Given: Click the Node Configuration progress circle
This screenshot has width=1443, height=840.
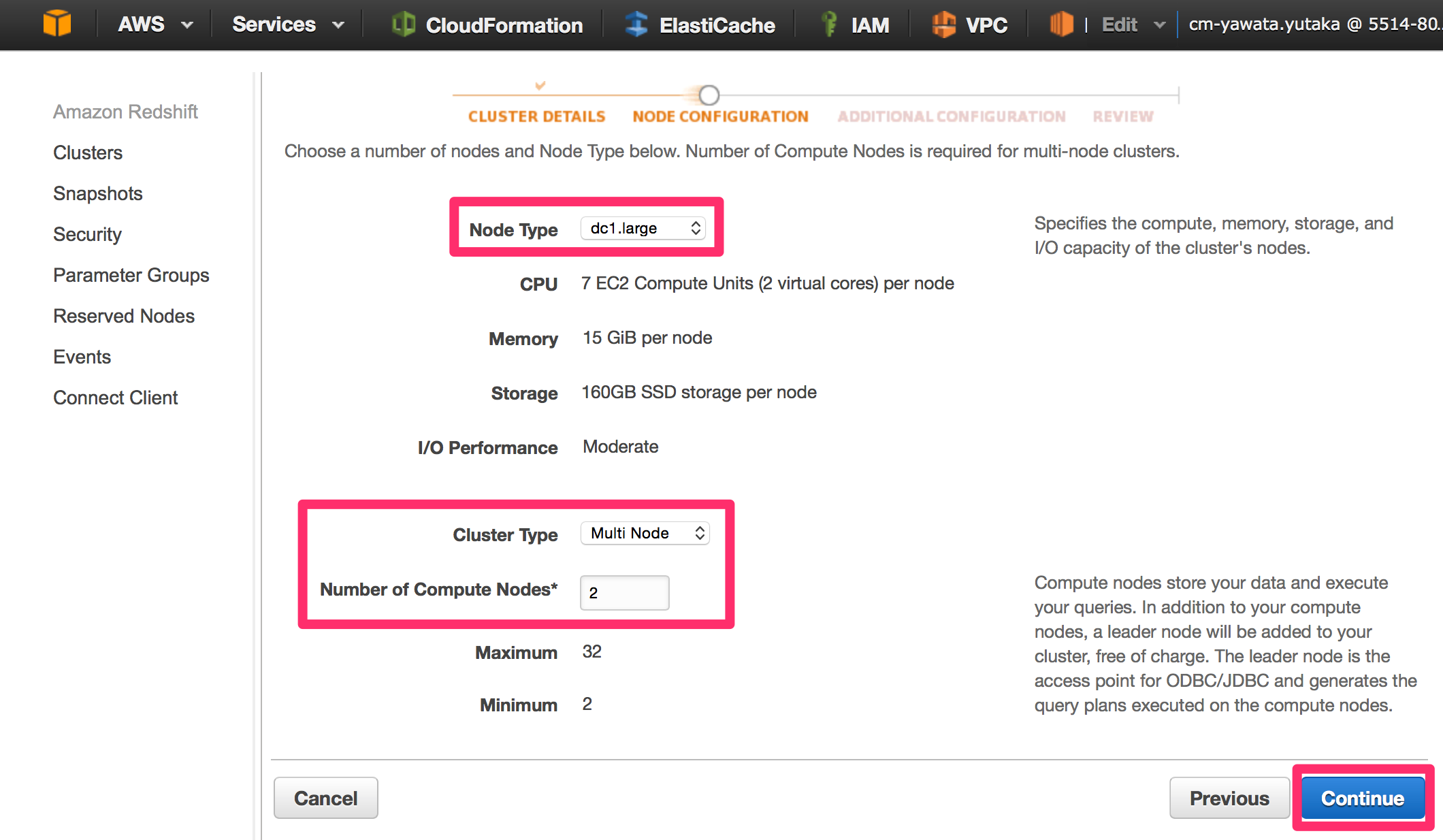Looking at the screenshot, I should pyautogui.click(x=709, y=95).
